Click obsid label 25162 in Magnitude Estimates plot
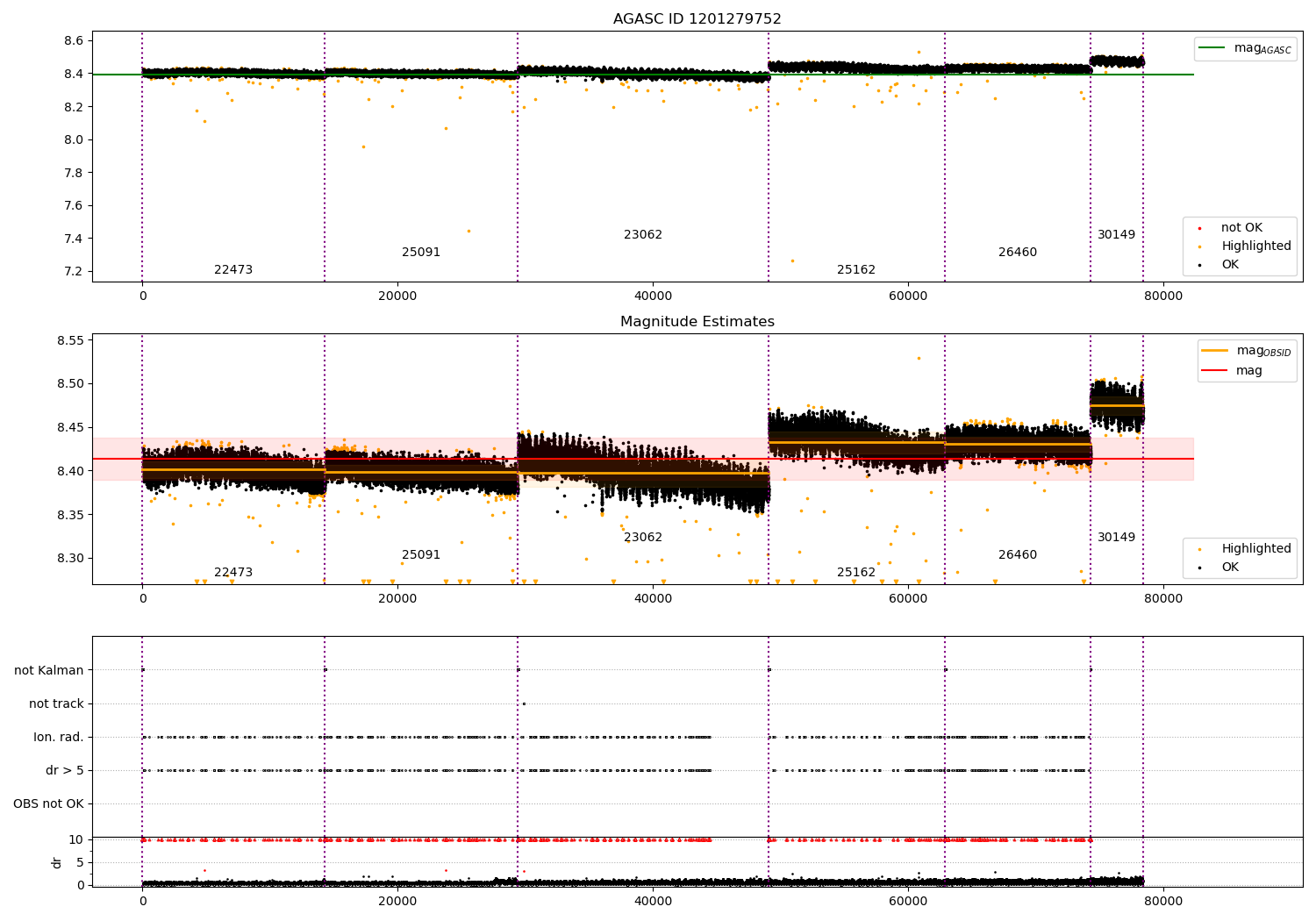1316x921 pixels. [x=856, y=573]
